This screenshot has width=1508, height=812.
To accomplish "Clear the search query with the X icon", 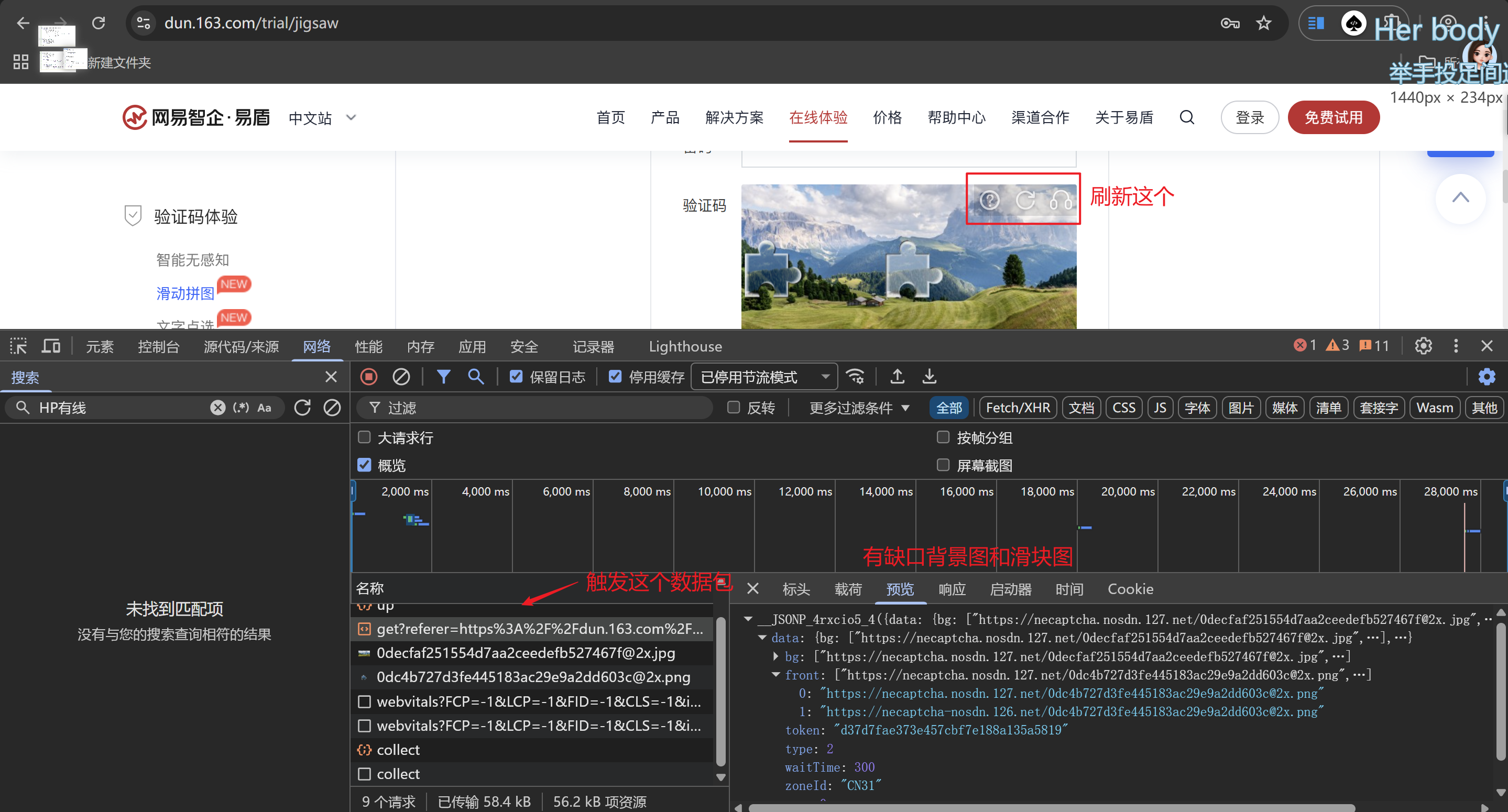I will tap(217, 408).
